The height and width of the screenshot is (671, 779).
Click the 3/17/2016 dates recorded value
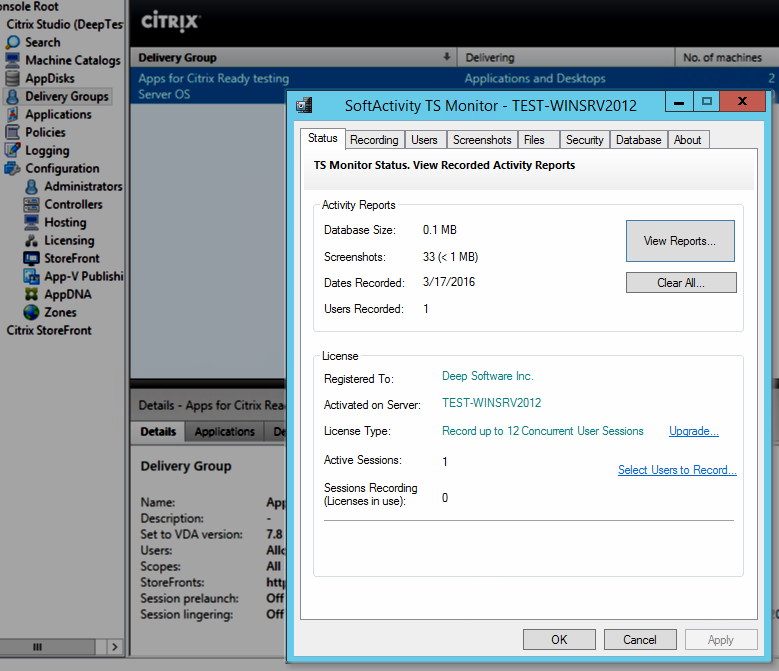point(449,282)
